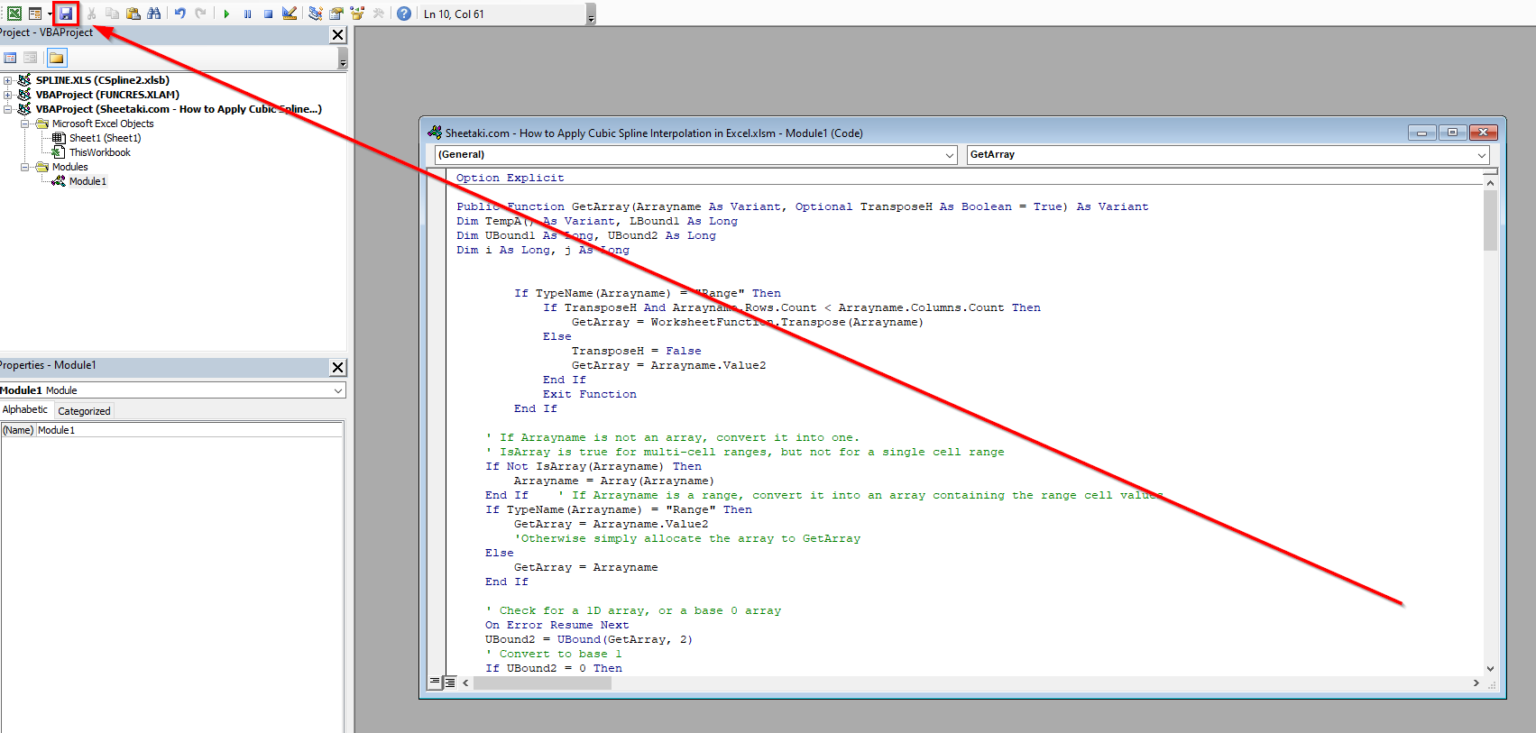This screenshot has height=733, width=1536.
Task: Click the Find binoculars icon
Action: 153,13
